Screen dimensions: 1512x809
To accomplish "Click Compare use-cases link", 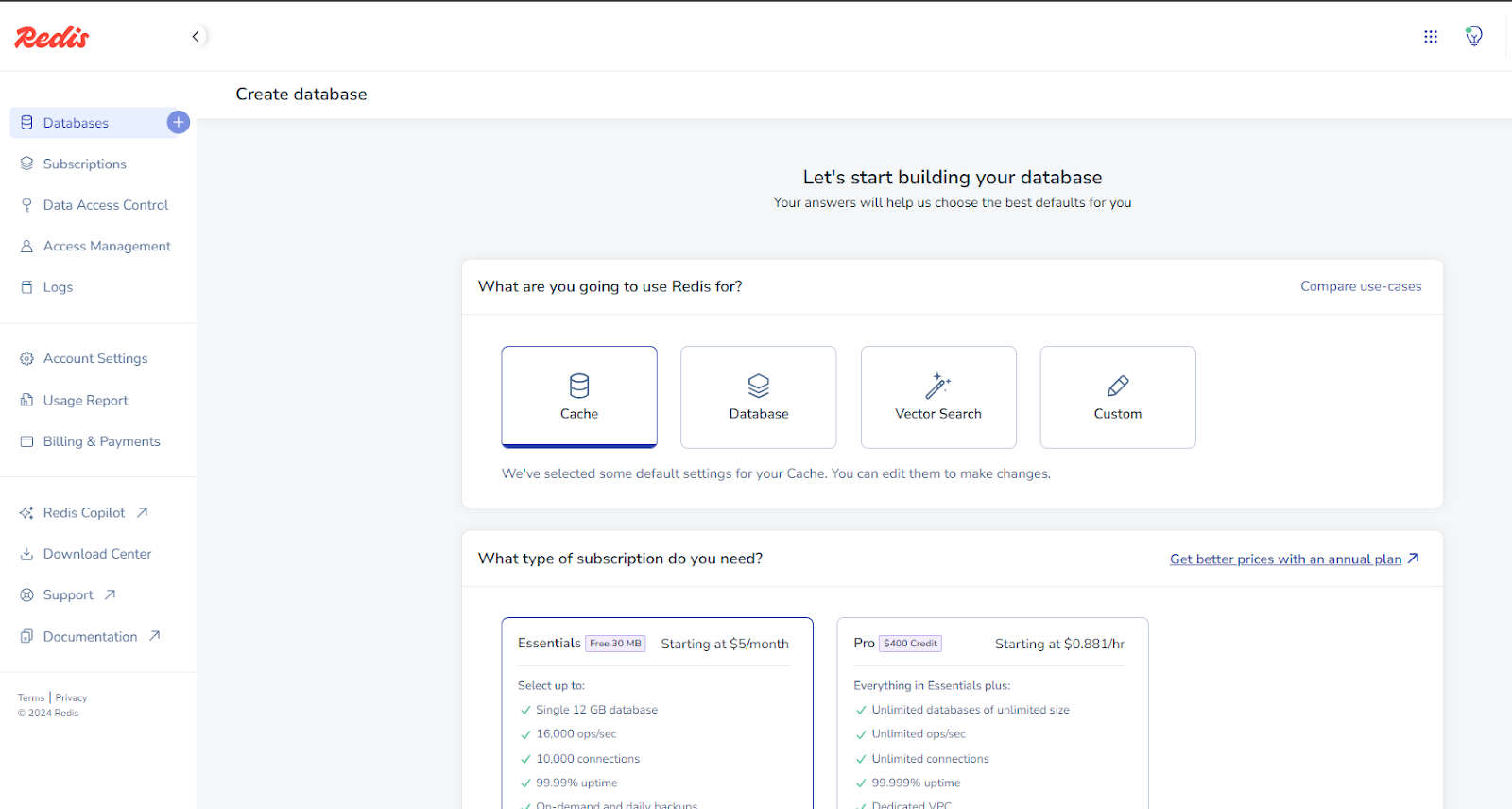I will pyautogui.click(x=1361, y=286).
